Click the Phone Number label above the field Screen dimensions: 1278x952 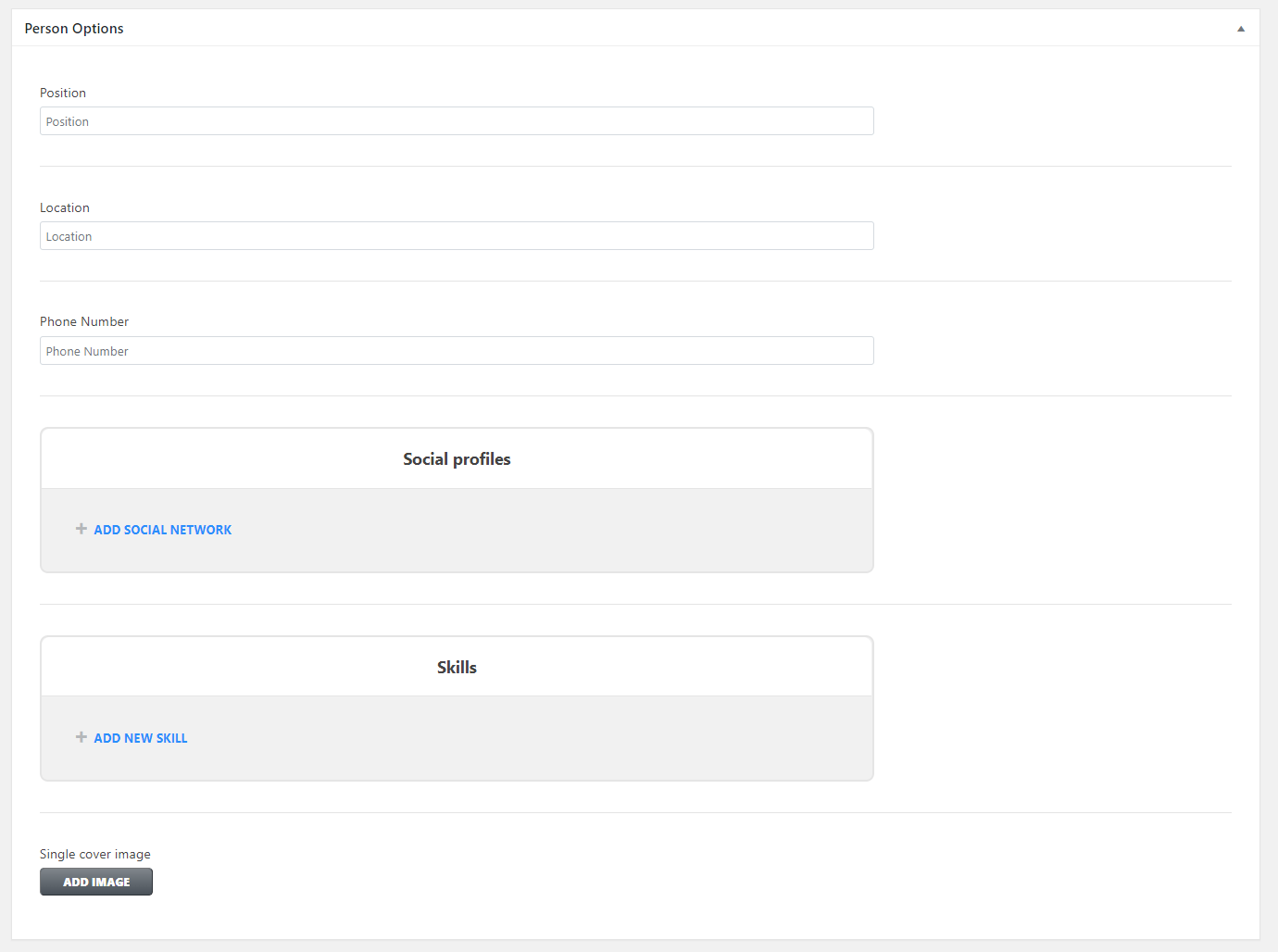point(84,321)
